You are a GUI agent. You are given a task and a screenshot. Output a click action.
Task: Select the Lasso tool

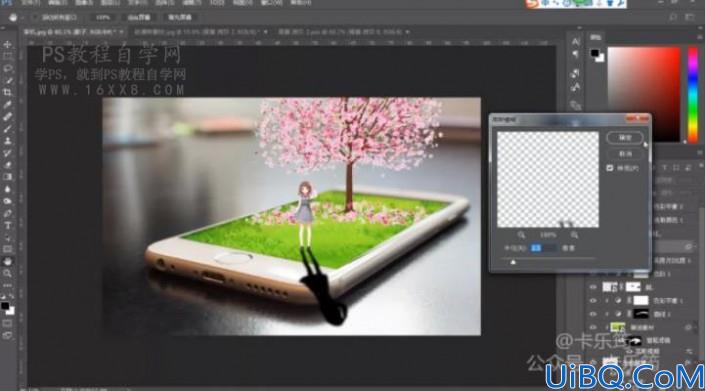pyautogui.click(x=8, y=68)
